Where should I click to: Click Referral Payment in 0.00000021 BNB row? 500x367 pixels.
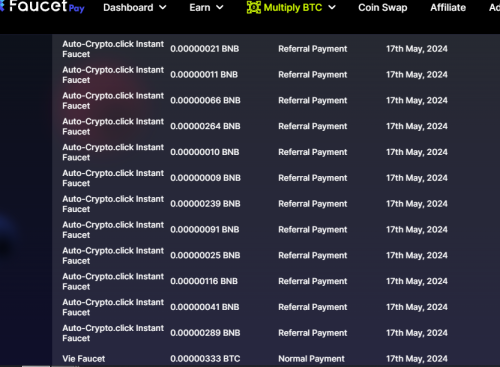tap(313, 49)
